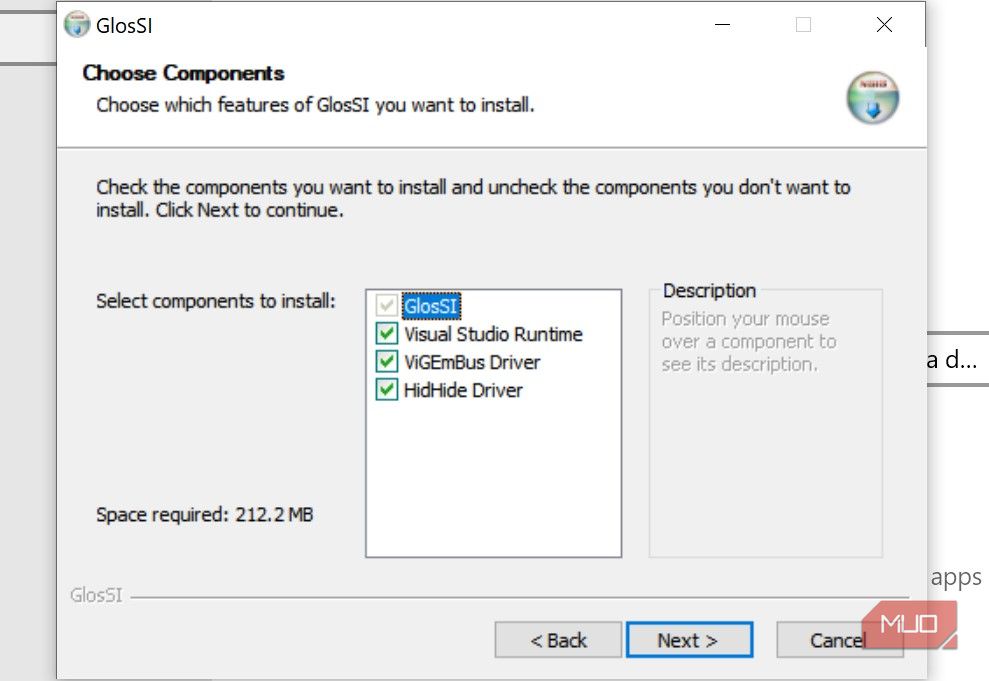Close the GlosSI setup window

884,25
